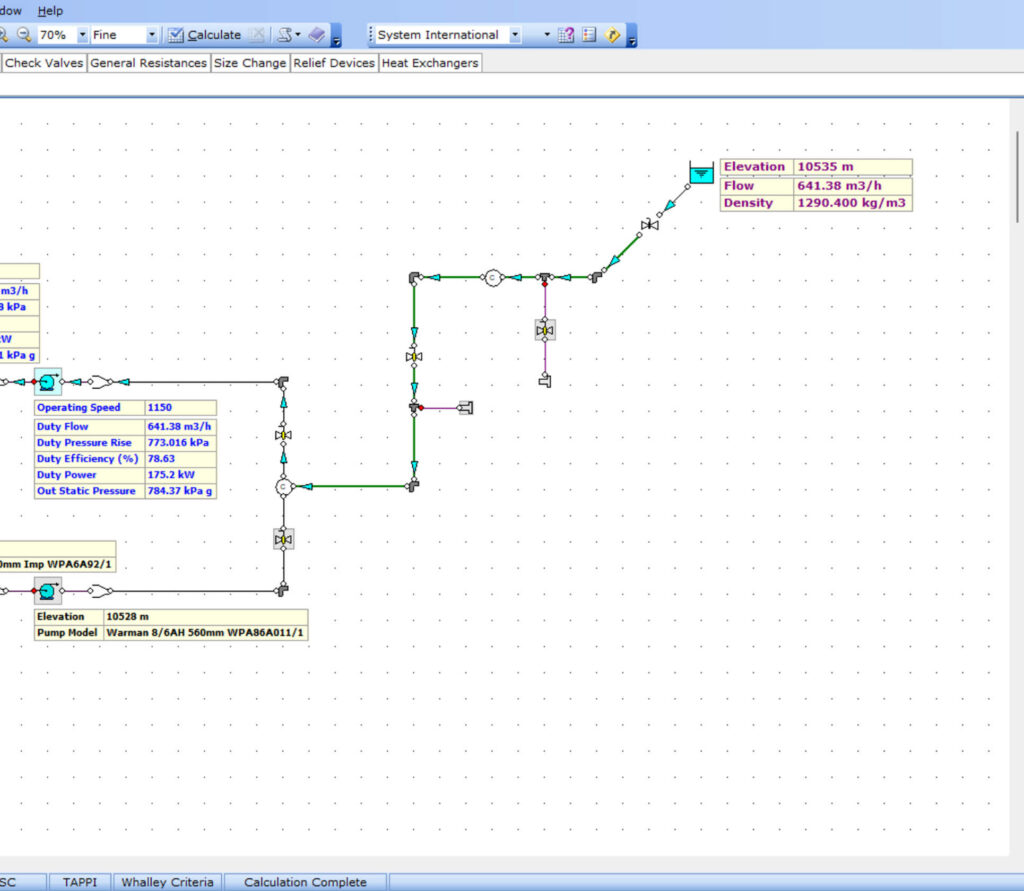
Task: Open the Help menu
Action: [x=49, y=10]
